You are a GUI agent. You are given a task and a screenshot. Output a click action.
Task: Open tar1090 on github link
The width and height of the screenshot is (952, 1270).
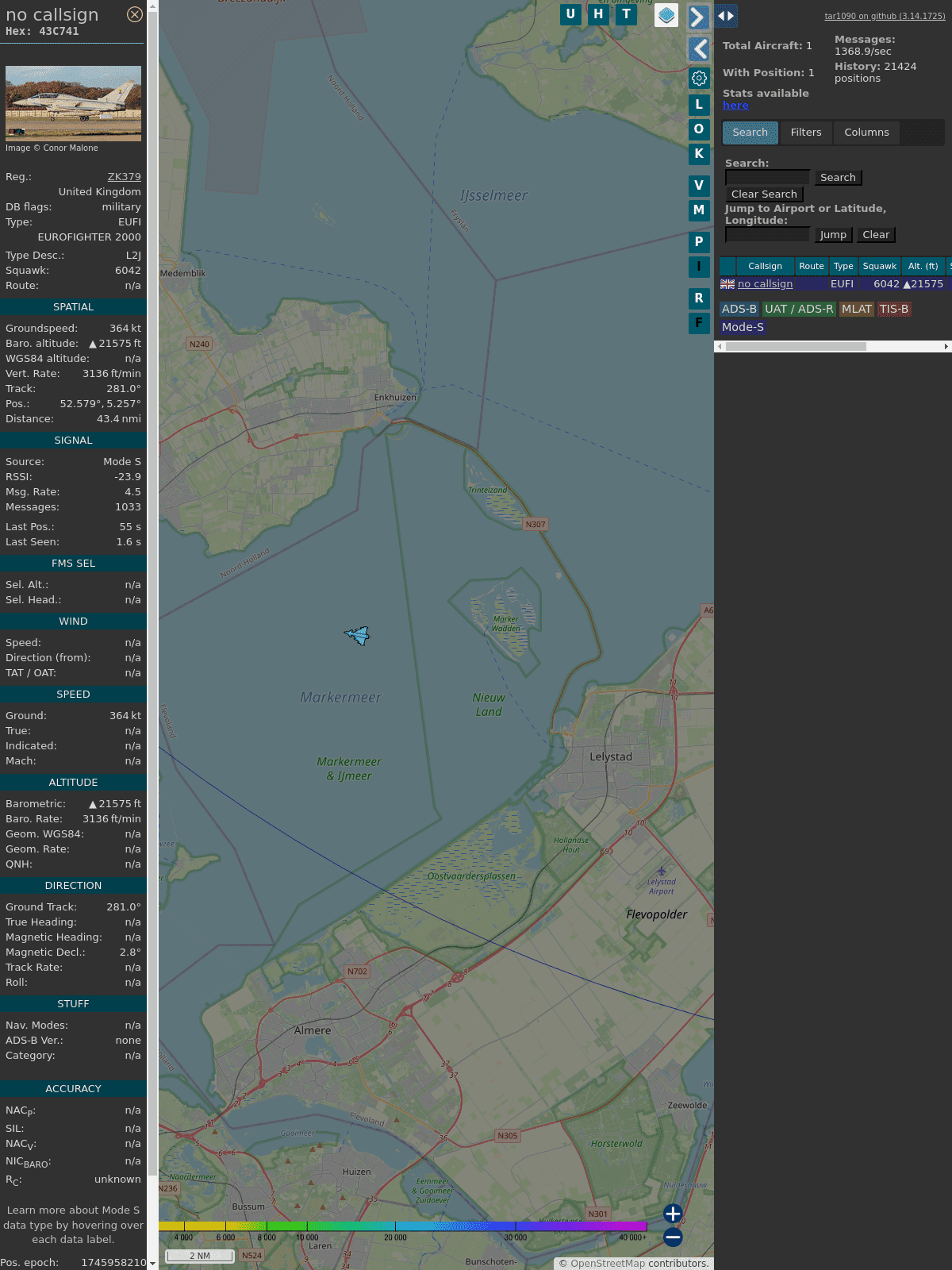[x=885, y=16]
